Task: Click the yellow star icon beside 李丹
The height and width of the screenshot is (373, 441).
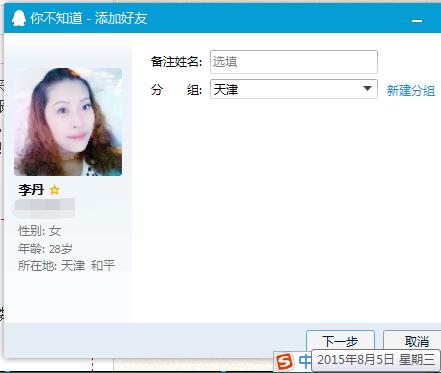Action: coord(54,190)
